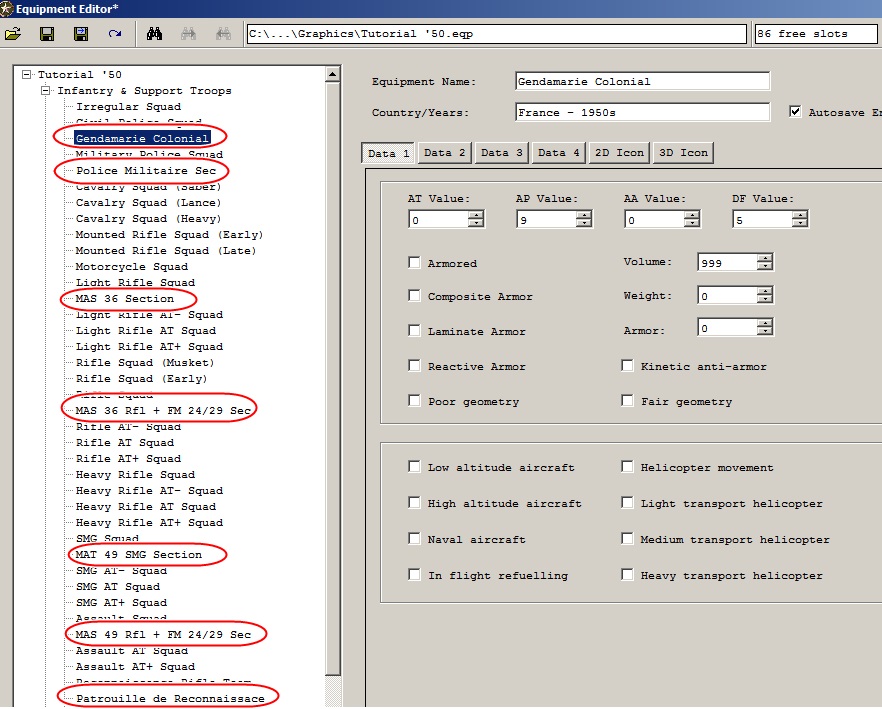Decrease the DF Value with its down arrow
This screenshot has height=709, width=882.
800,223
